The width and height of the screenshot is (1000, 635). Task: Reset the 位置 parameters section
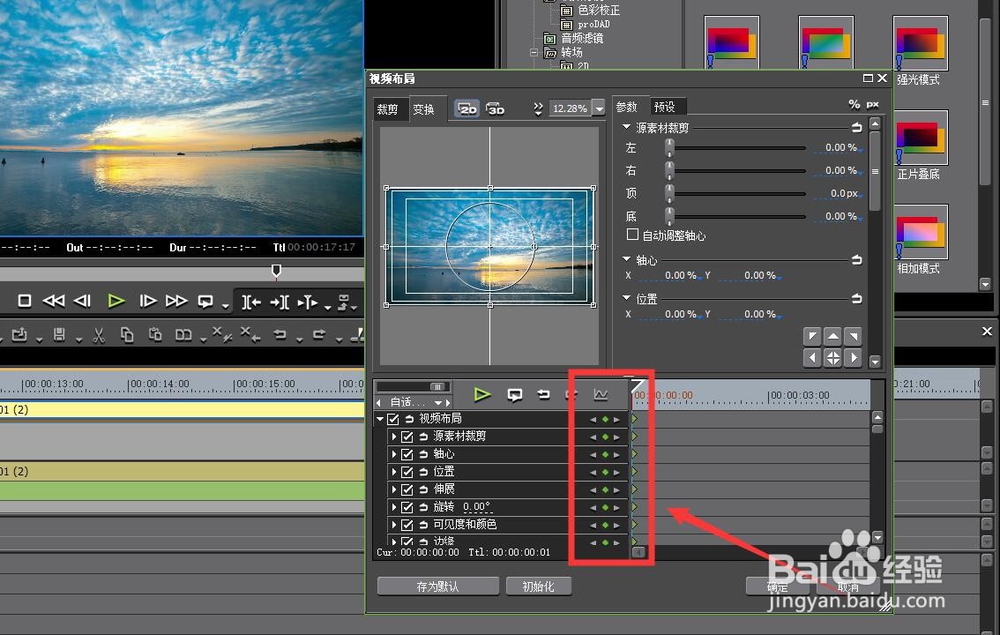[x=857, y=298]
